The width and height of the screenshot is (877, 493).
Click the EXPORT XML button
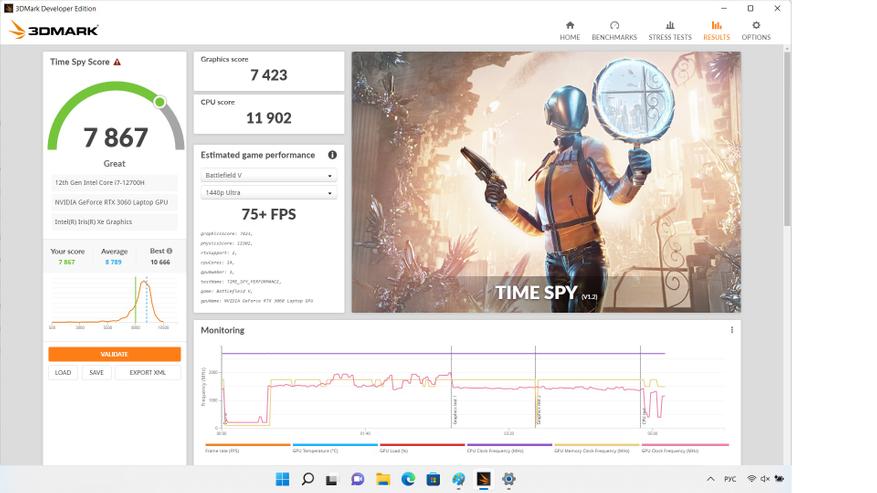click(148, 373)
